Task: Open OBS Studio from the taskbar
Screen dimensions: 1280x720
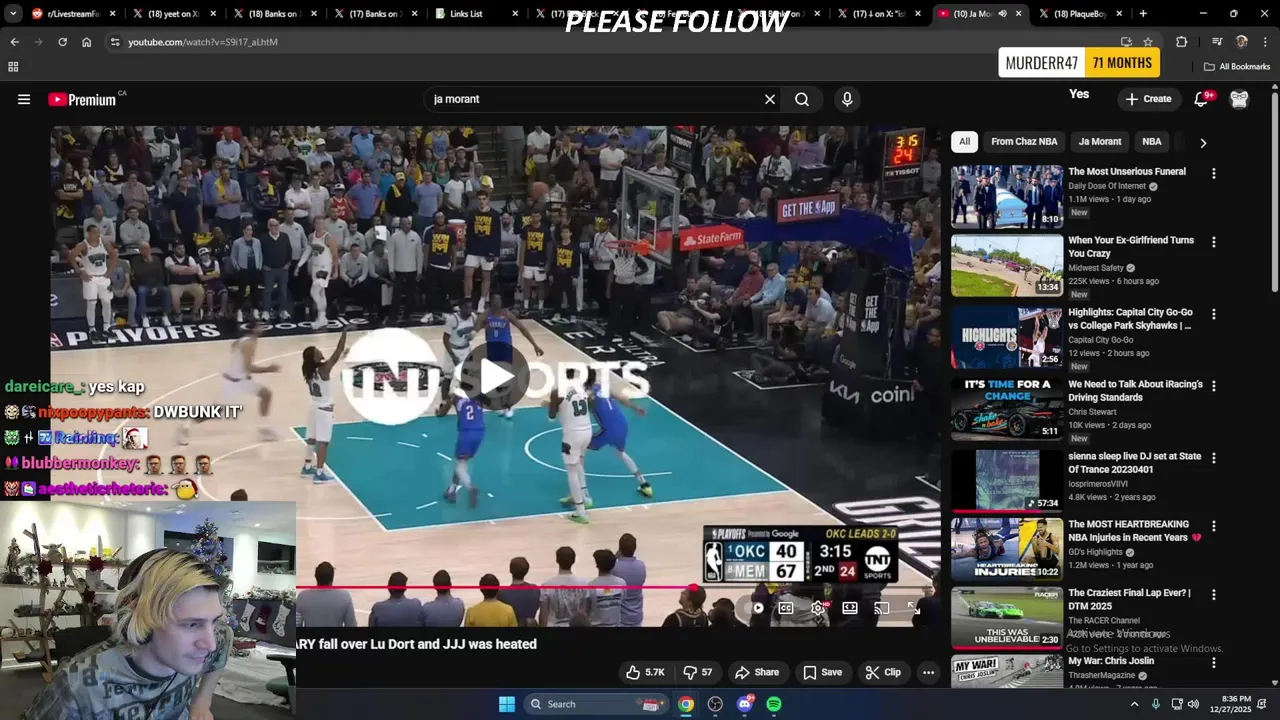Action: [x=715, y=704]
